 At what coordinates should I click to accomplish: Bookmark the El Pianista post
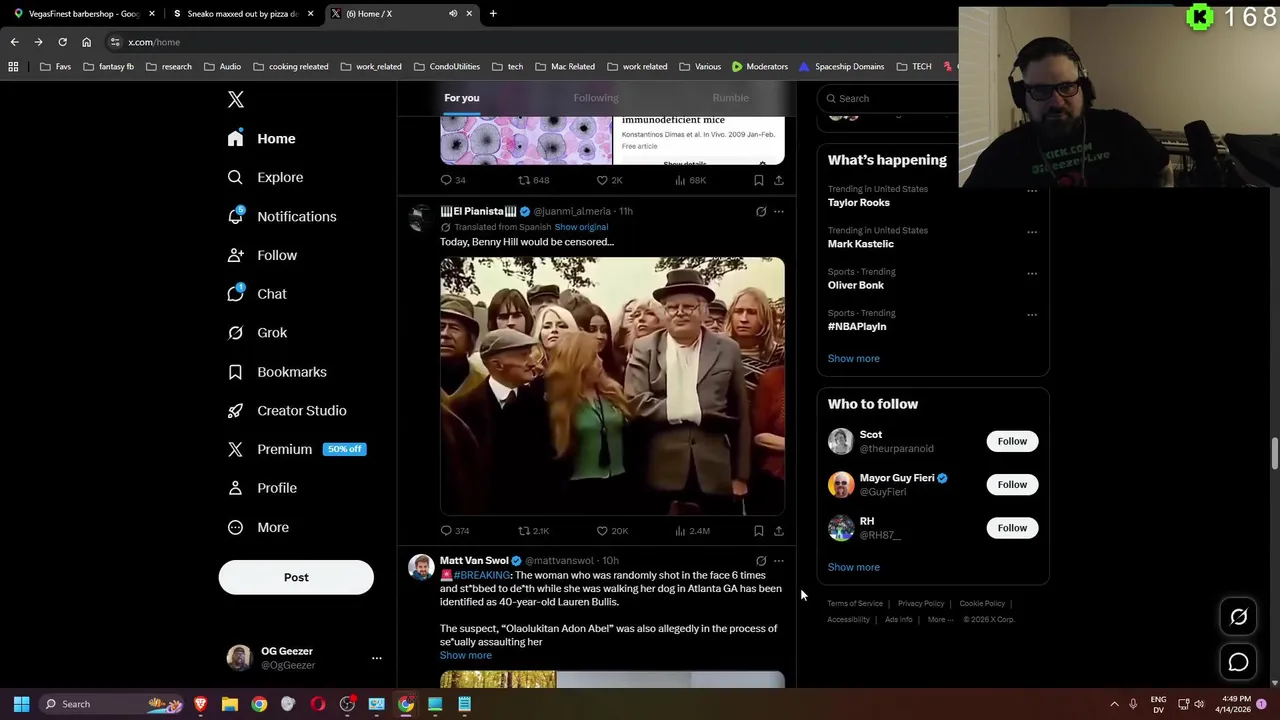(758, 531)
